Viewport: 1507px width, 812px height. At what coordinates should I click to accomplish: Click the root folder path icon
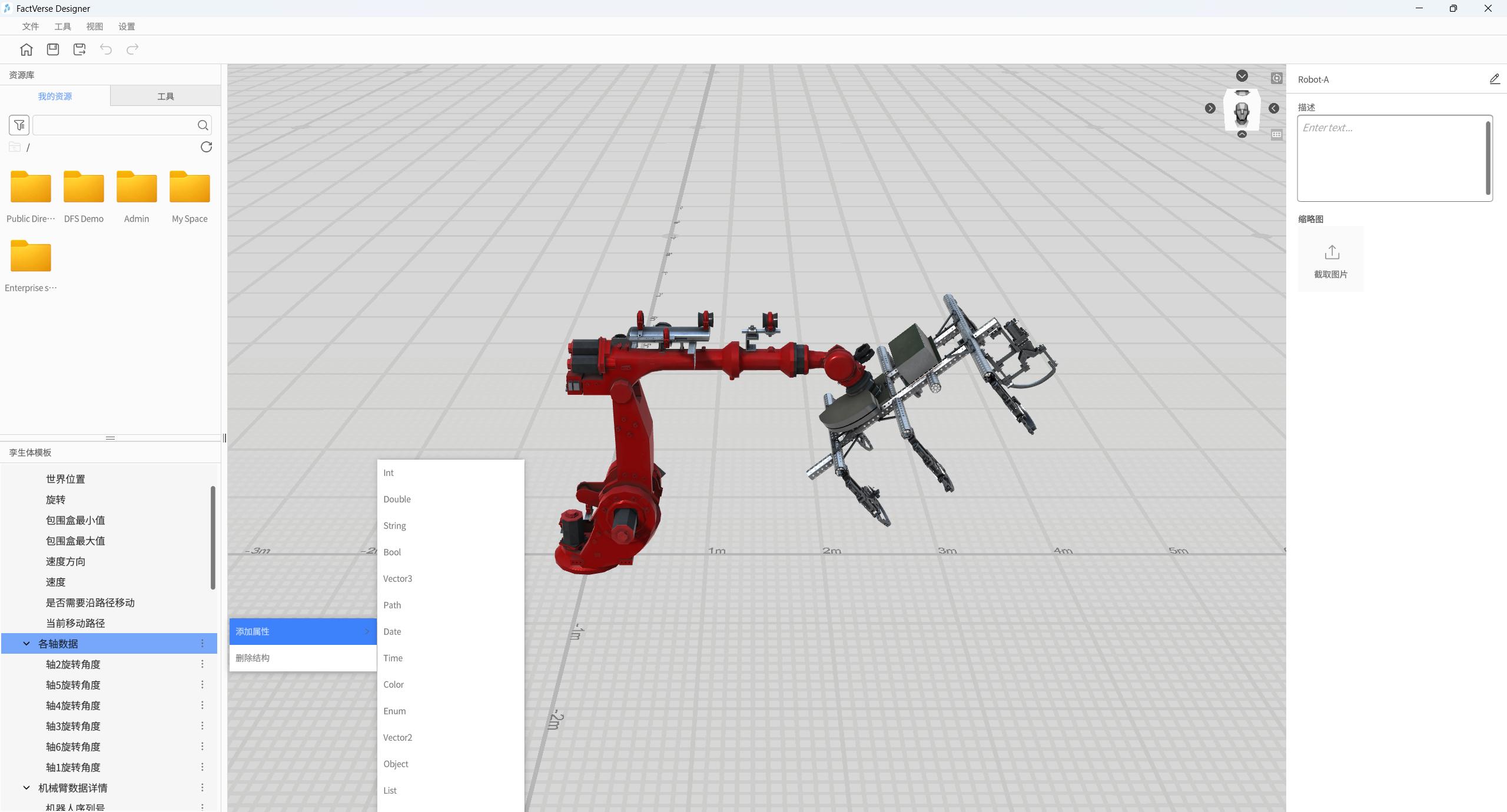(15, 147)
